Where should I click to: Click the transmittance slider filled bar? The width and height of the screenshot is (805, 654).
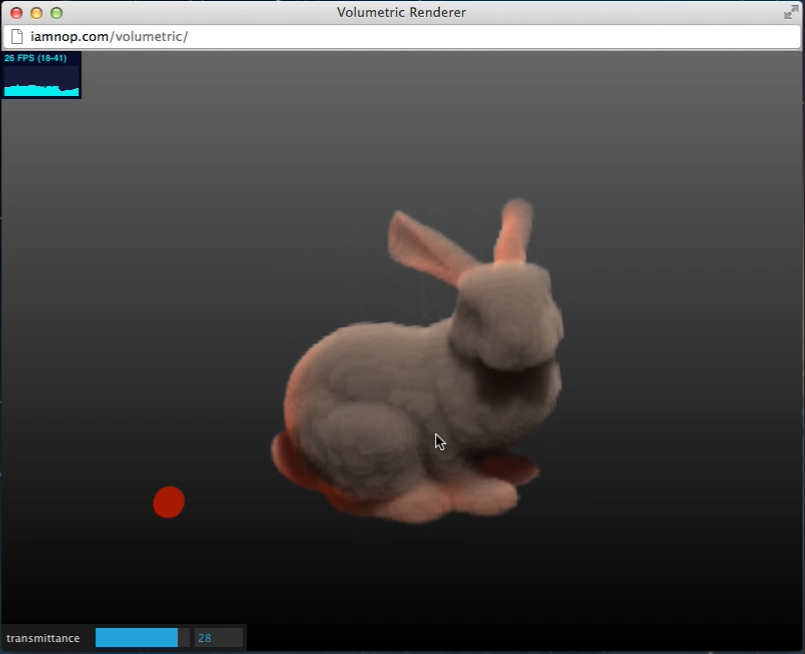135,637
